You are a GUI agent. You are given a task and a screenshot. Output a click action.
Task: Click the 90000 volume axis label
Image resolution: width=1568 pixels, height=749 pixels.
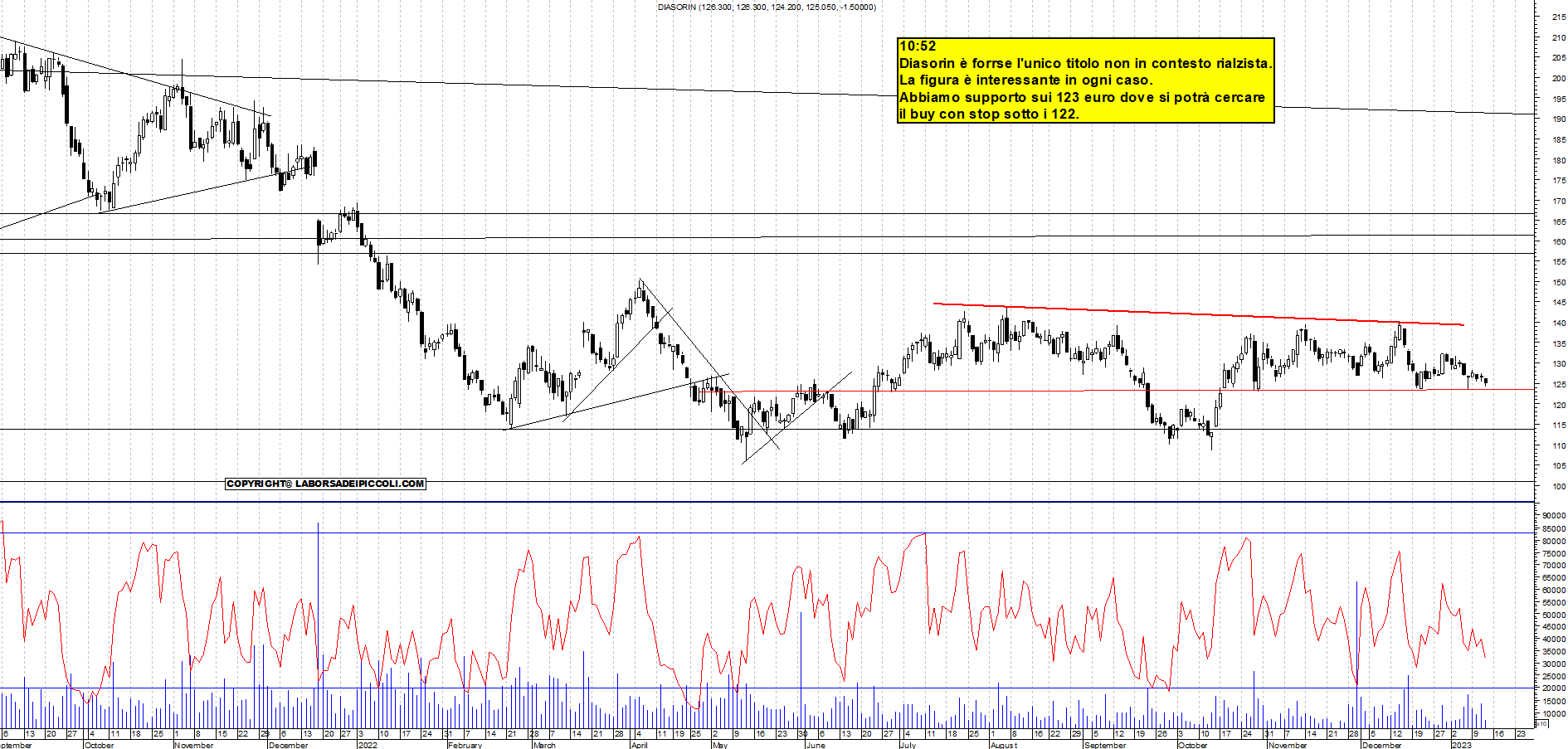(x=1554, y=516)
